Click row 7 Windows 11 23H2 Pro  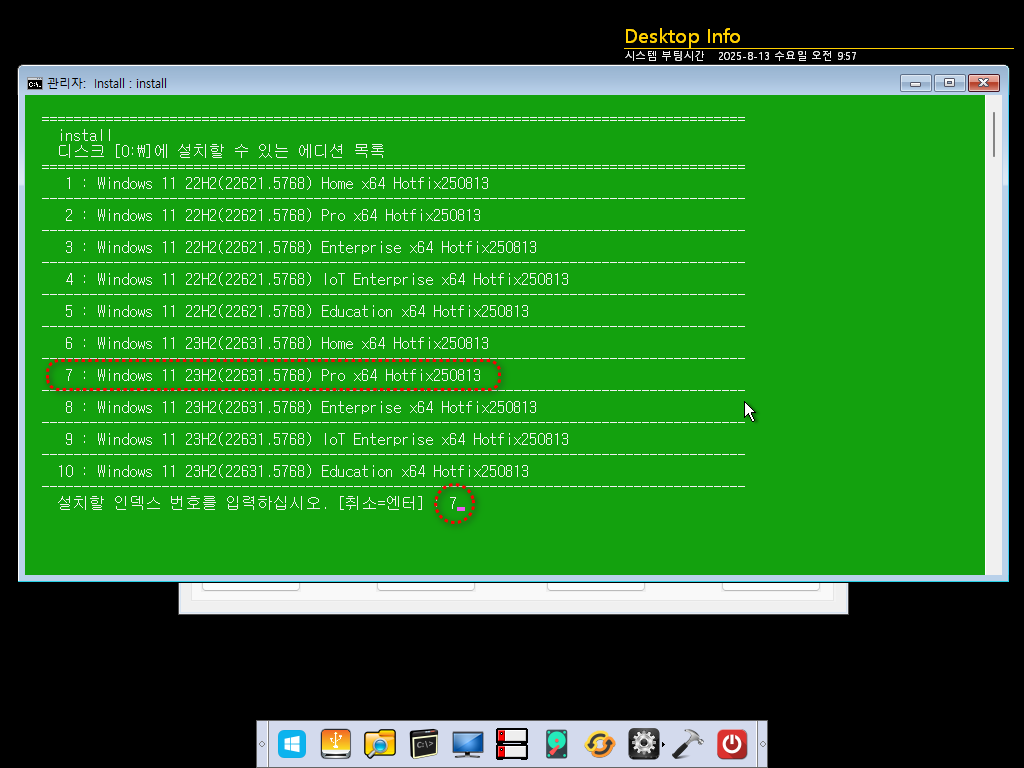tap(273, 376)
